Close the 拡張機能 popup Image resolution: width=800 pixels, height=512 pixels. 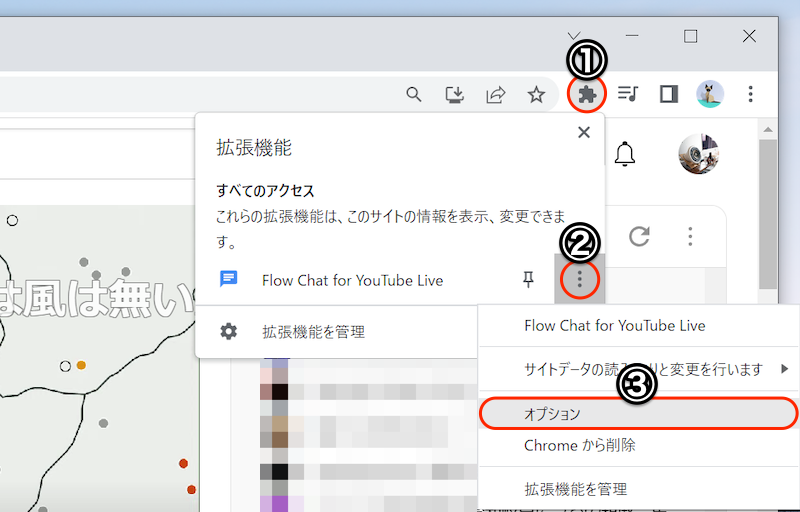[584, 132]
